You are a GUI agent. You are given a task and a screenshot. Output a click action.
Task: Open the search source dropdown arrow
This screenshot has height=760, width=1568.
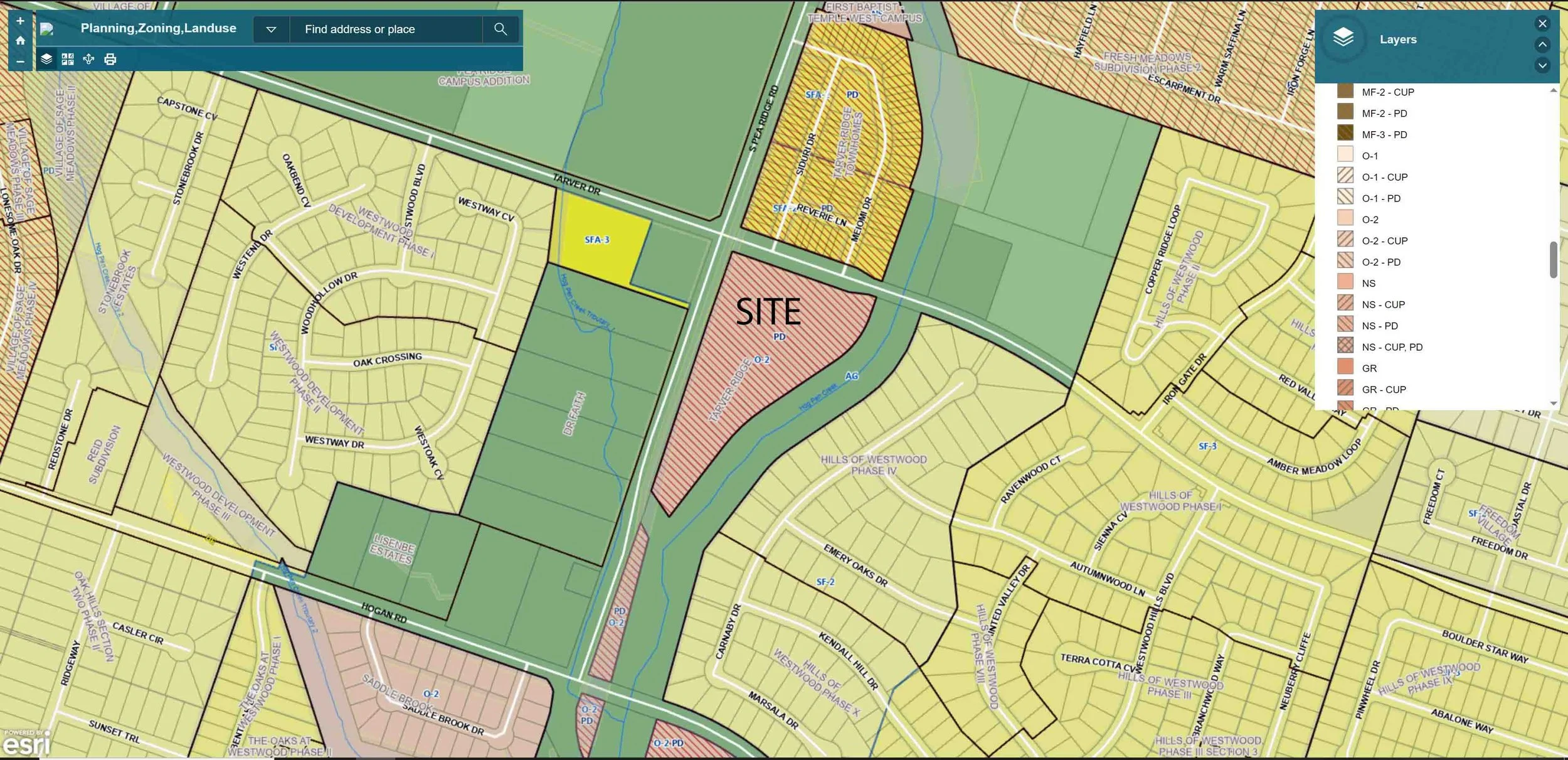(271, 29)
